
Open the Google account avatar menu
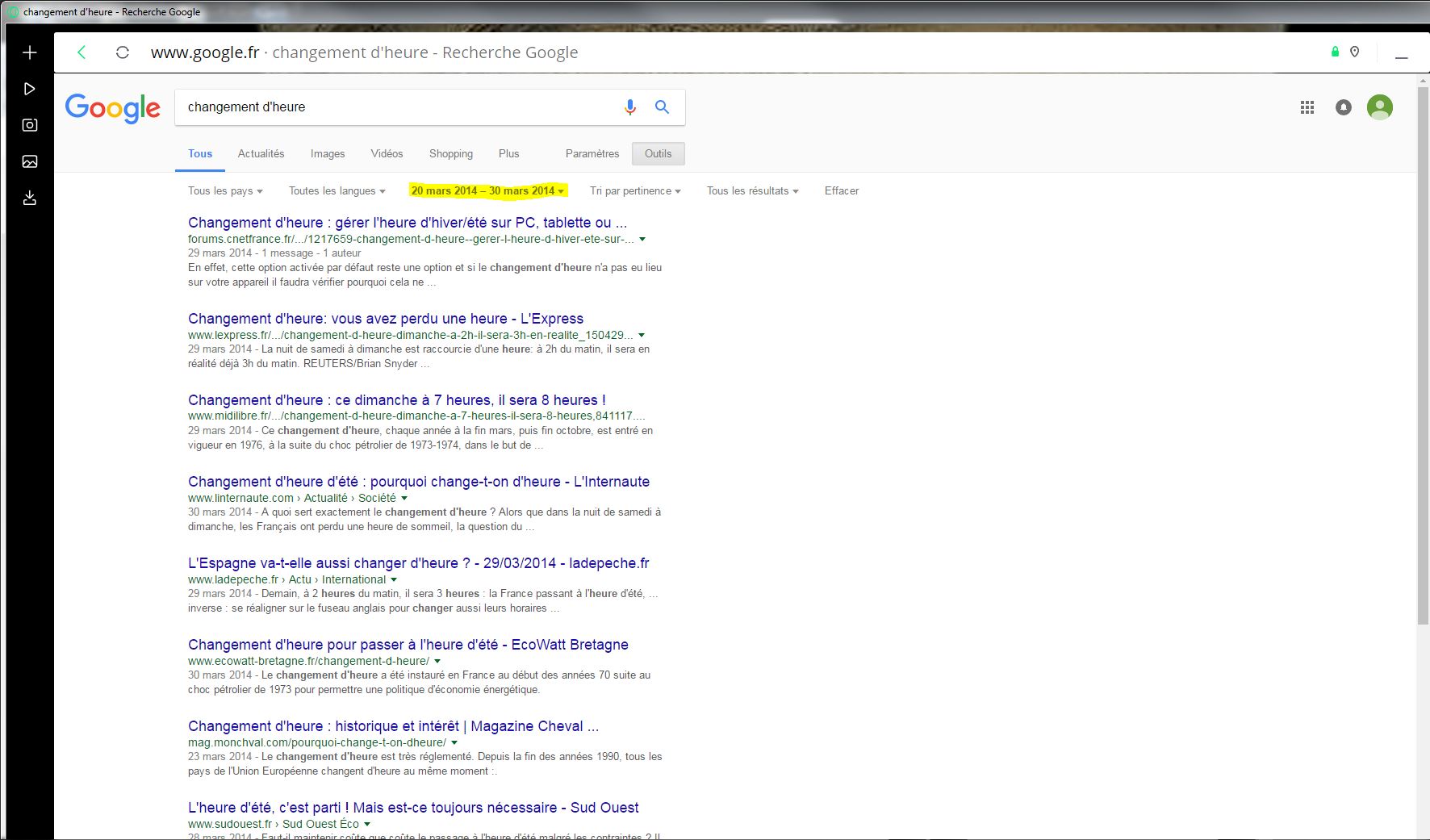coord(1379,107)
